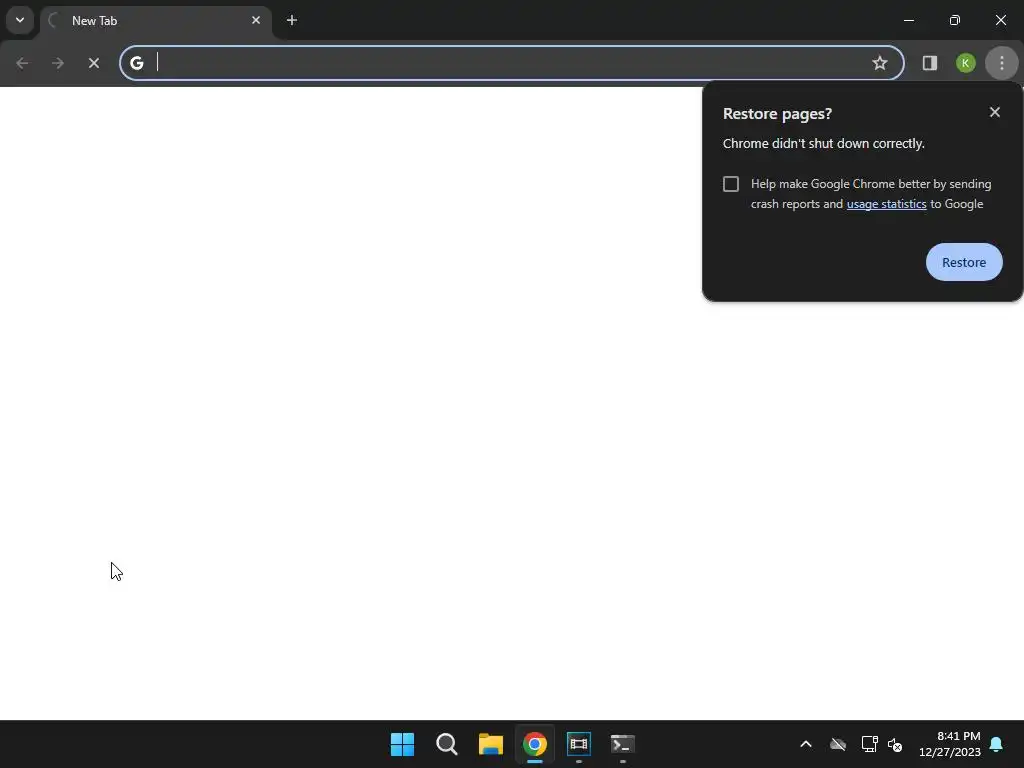Dismiss the Restore pages popup
1024x768 pixels.
[x=995, y=112]
